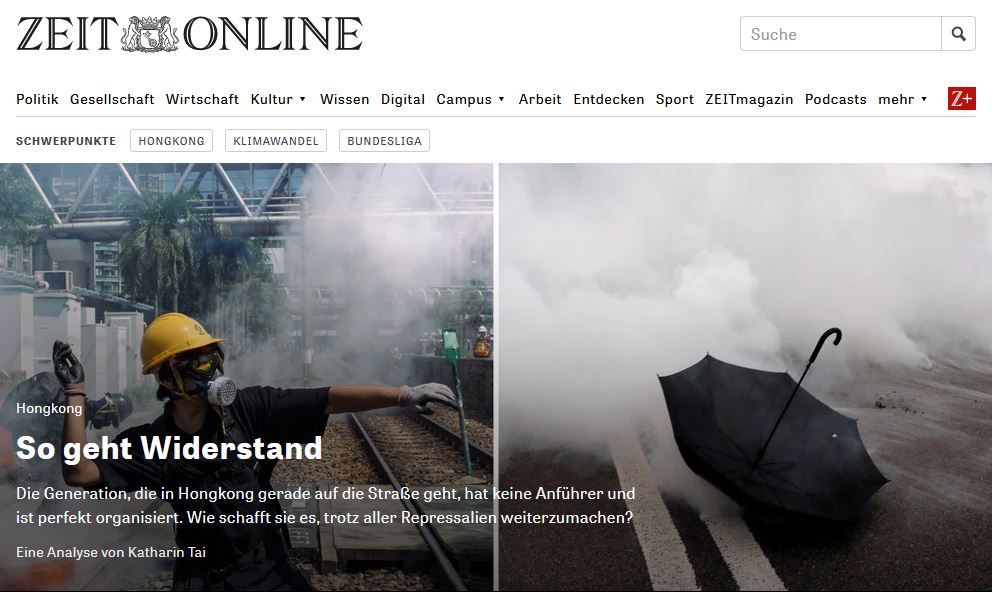The image size is (992, 598).
Task: Open the Politik section
Action: (x=37, y=99)
